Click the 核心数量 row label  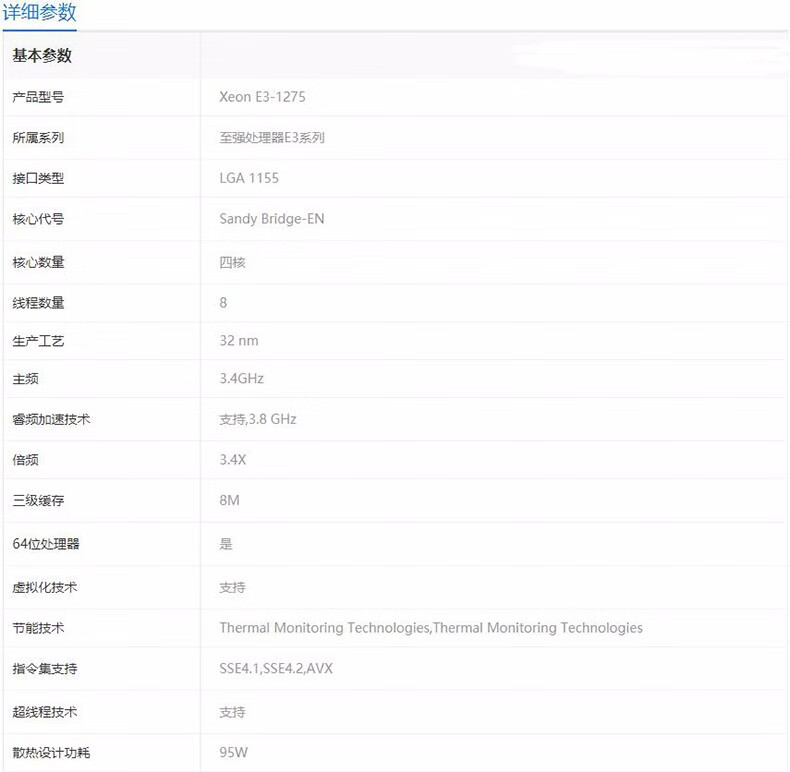38,262
